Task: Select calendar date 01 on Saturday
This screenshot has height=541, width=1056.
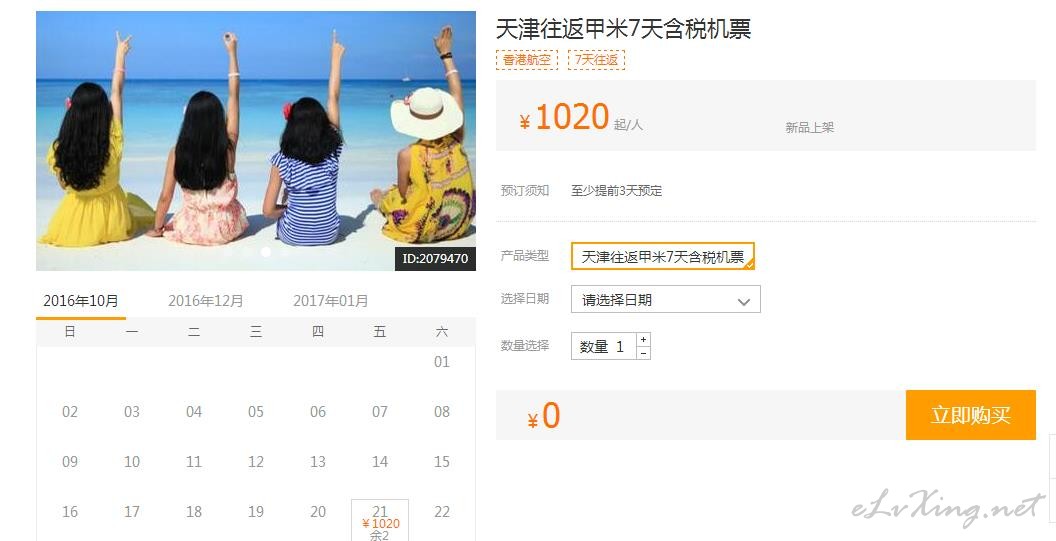Action: tap(442, 362)
